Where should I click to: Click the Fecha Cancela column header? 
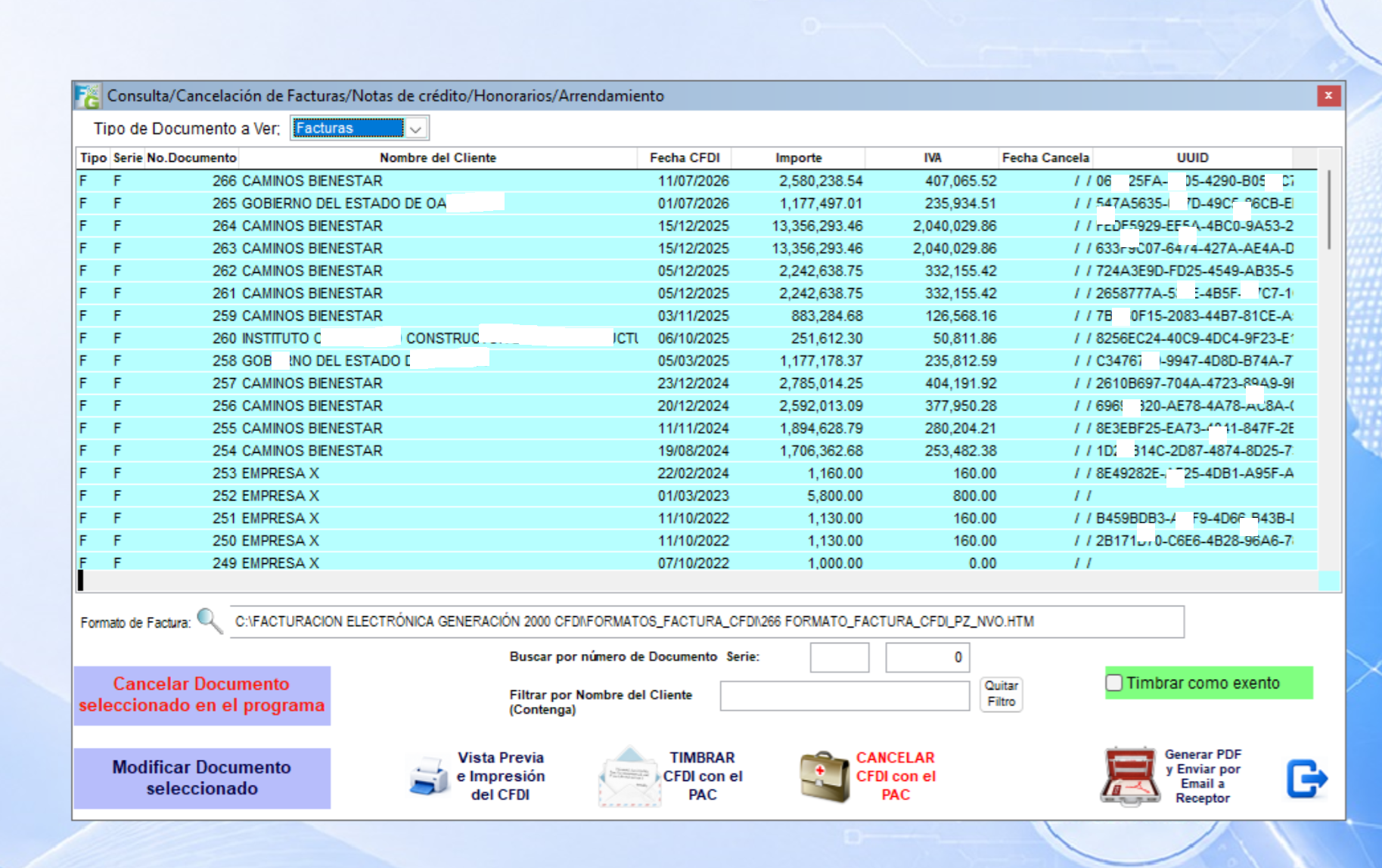(1045, 157)
